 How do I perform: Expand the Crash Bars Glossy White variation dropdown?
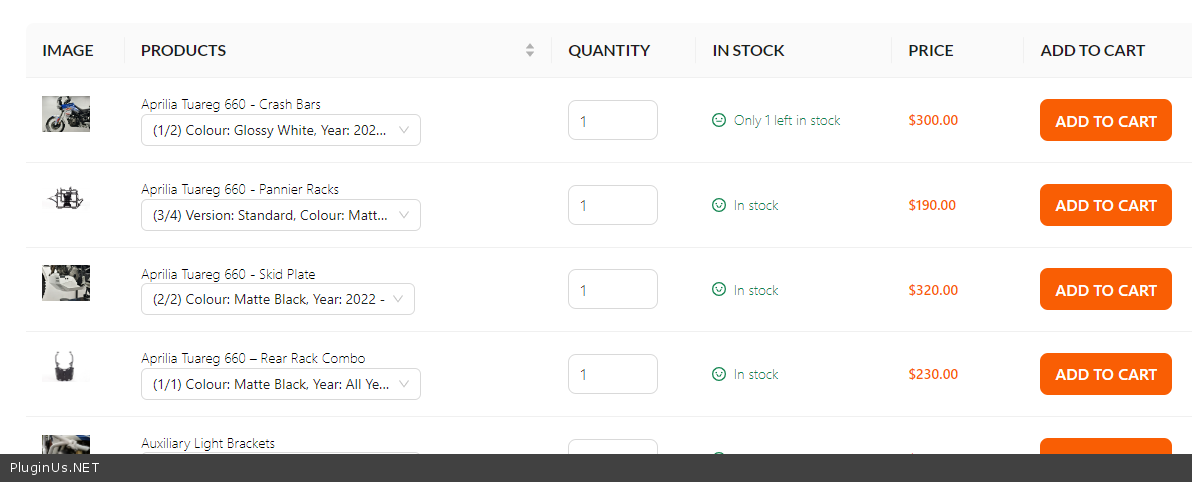(280, 130)
